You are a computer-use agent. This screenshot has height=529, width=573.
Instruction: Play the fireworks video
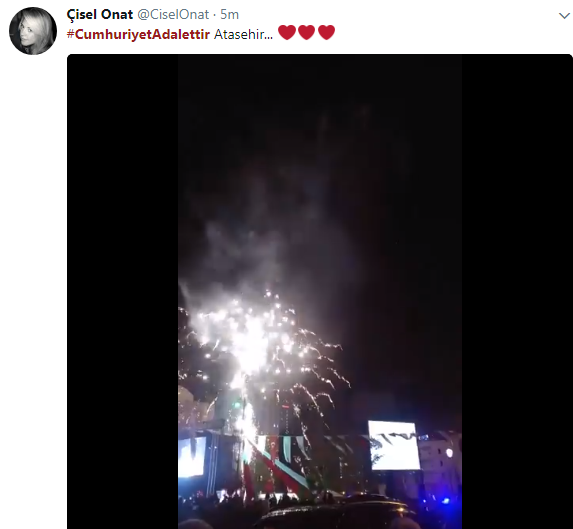click(x=320, y=292)
